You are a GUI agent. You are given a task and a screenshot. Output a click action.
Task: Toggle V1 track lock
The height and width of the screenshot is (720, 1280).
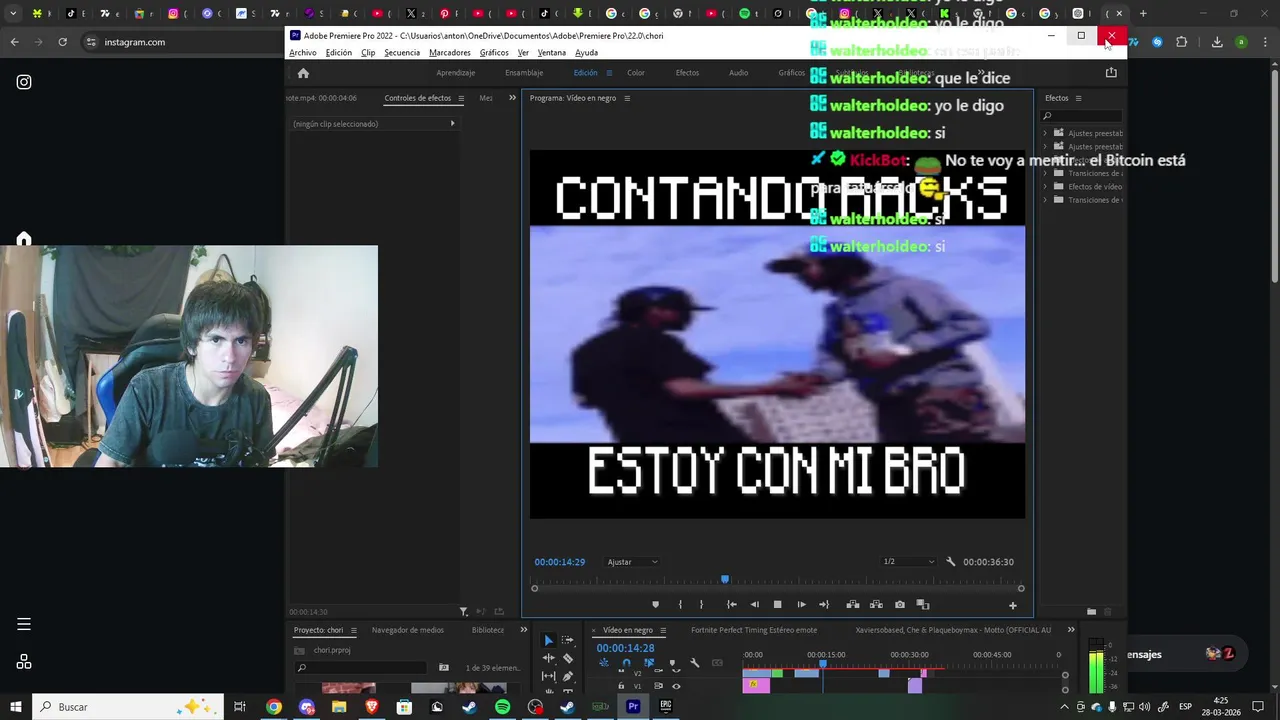pyautogui.click(x=621, y=686)
